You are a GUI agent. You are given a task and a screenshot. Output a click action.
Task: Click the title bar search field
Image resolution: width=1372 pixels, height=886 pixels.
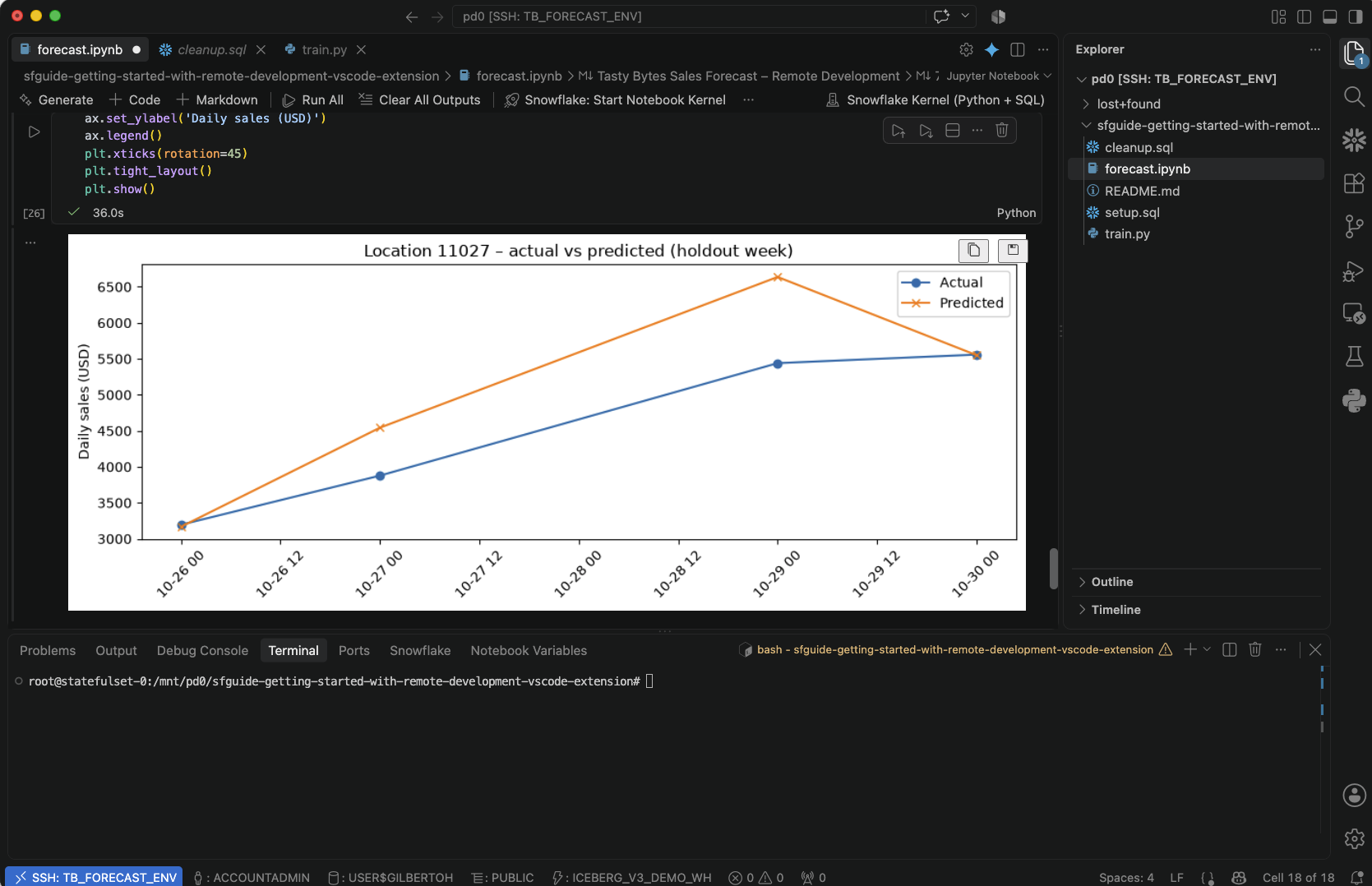(689, 16)
